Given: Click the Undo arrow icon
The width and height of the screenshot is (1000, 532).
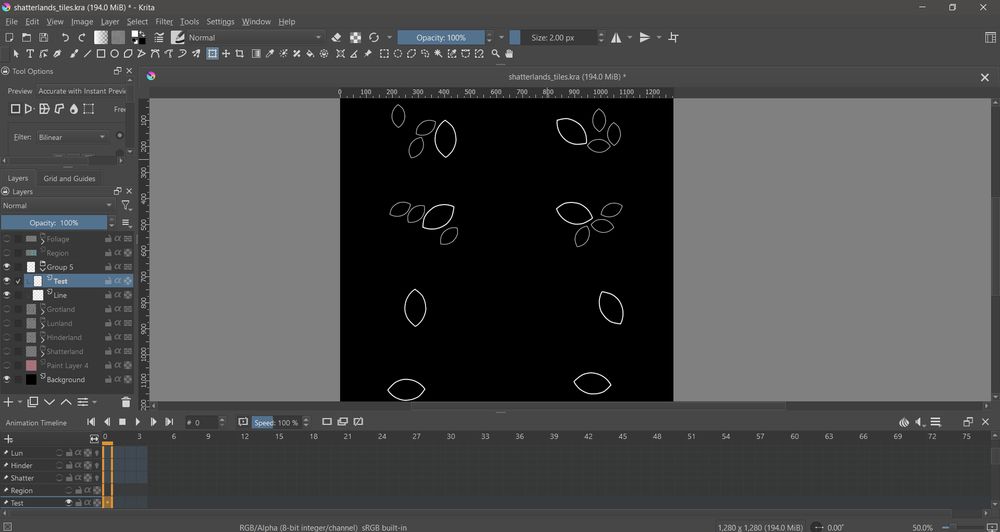Looking at the screenshot, I should pos(65,38).
